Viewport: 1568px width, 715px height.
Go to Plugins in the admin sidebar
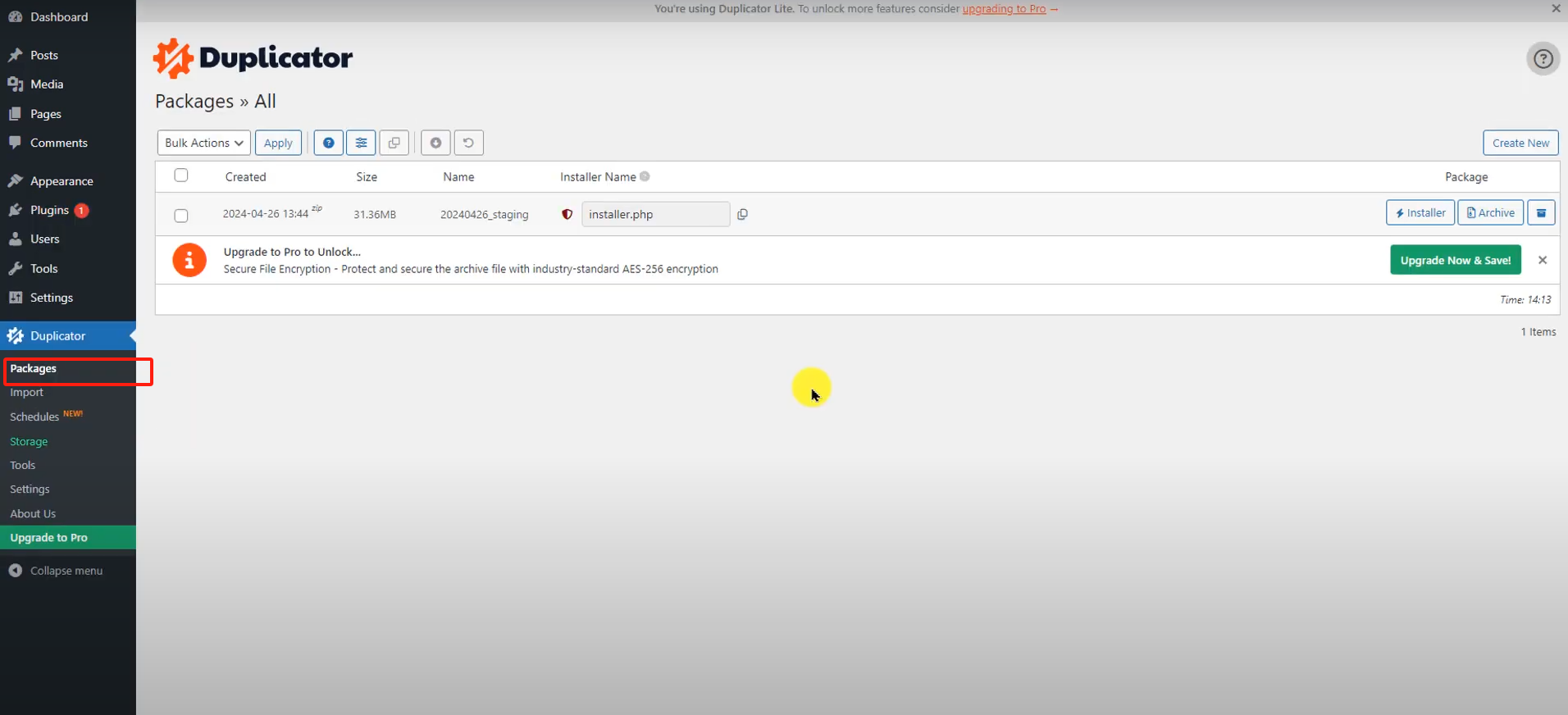click(49, 210)
